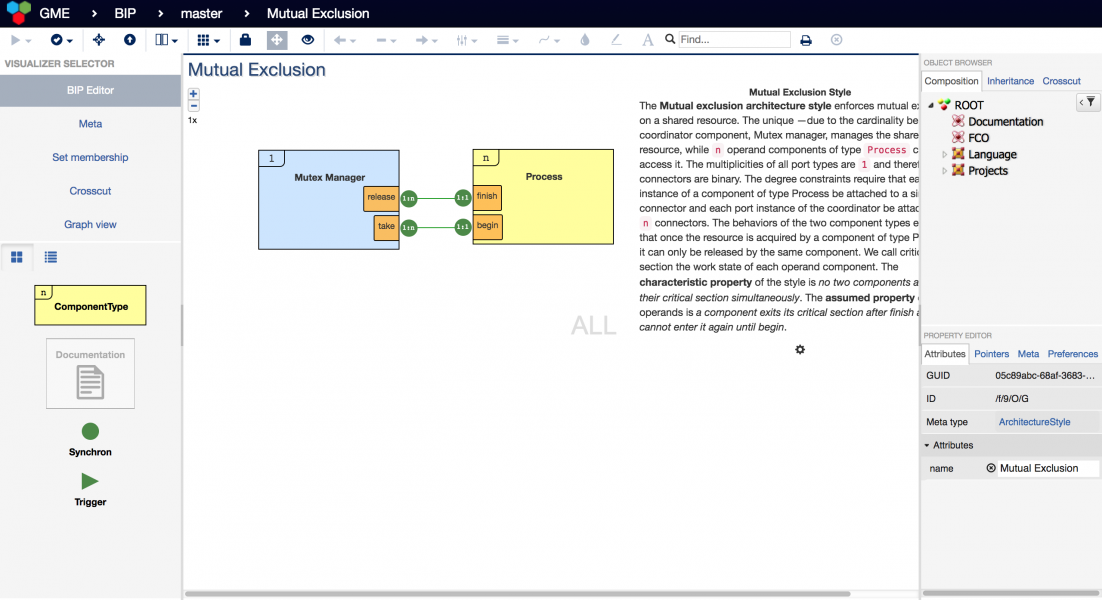Screen dimensions: 1102x600
Task: Click the green Synchron connector icon
Action: pos(90,432)
